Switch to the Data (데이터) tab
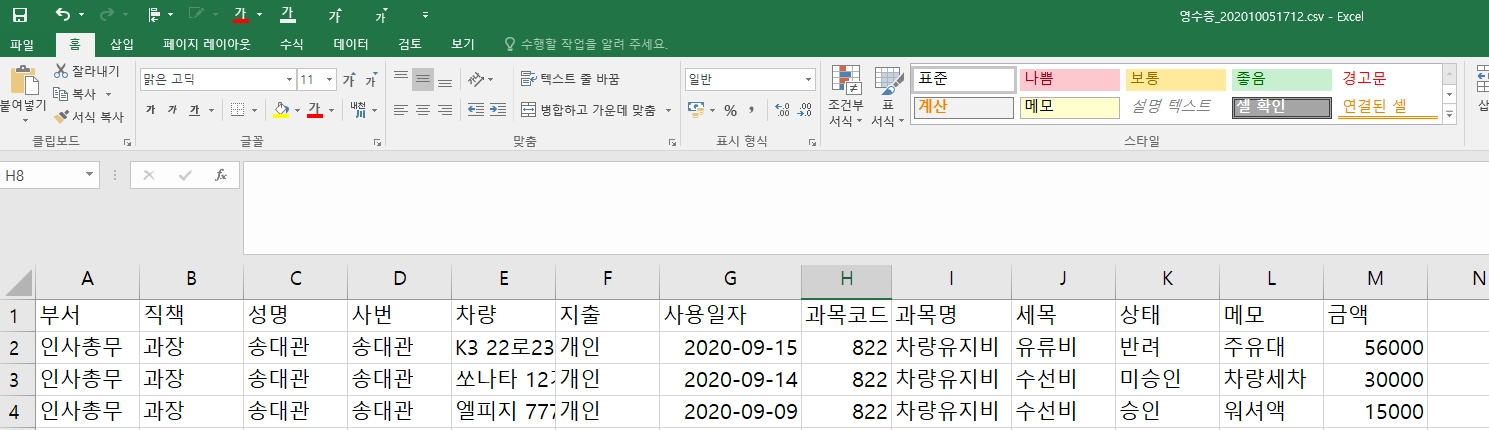The width and height of the screenshot is (1489, 430). 351,44
